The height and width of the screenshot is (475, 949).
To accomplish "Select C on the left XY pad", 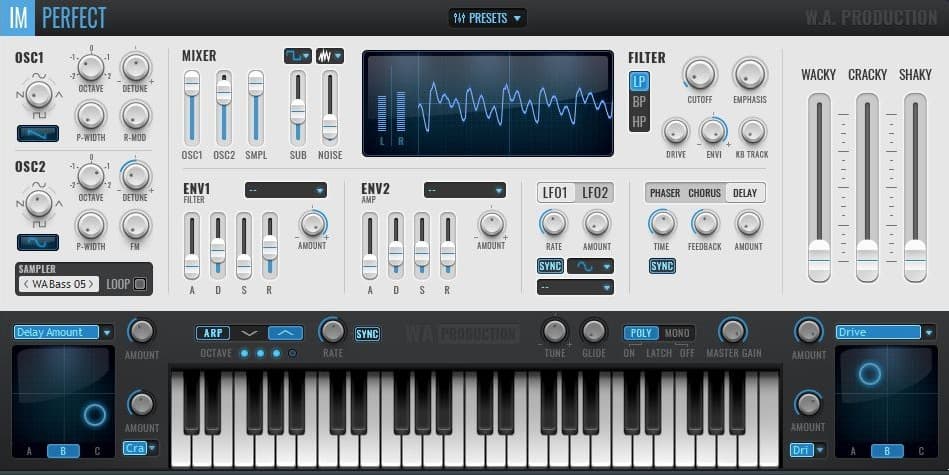I will coord(97,451).
